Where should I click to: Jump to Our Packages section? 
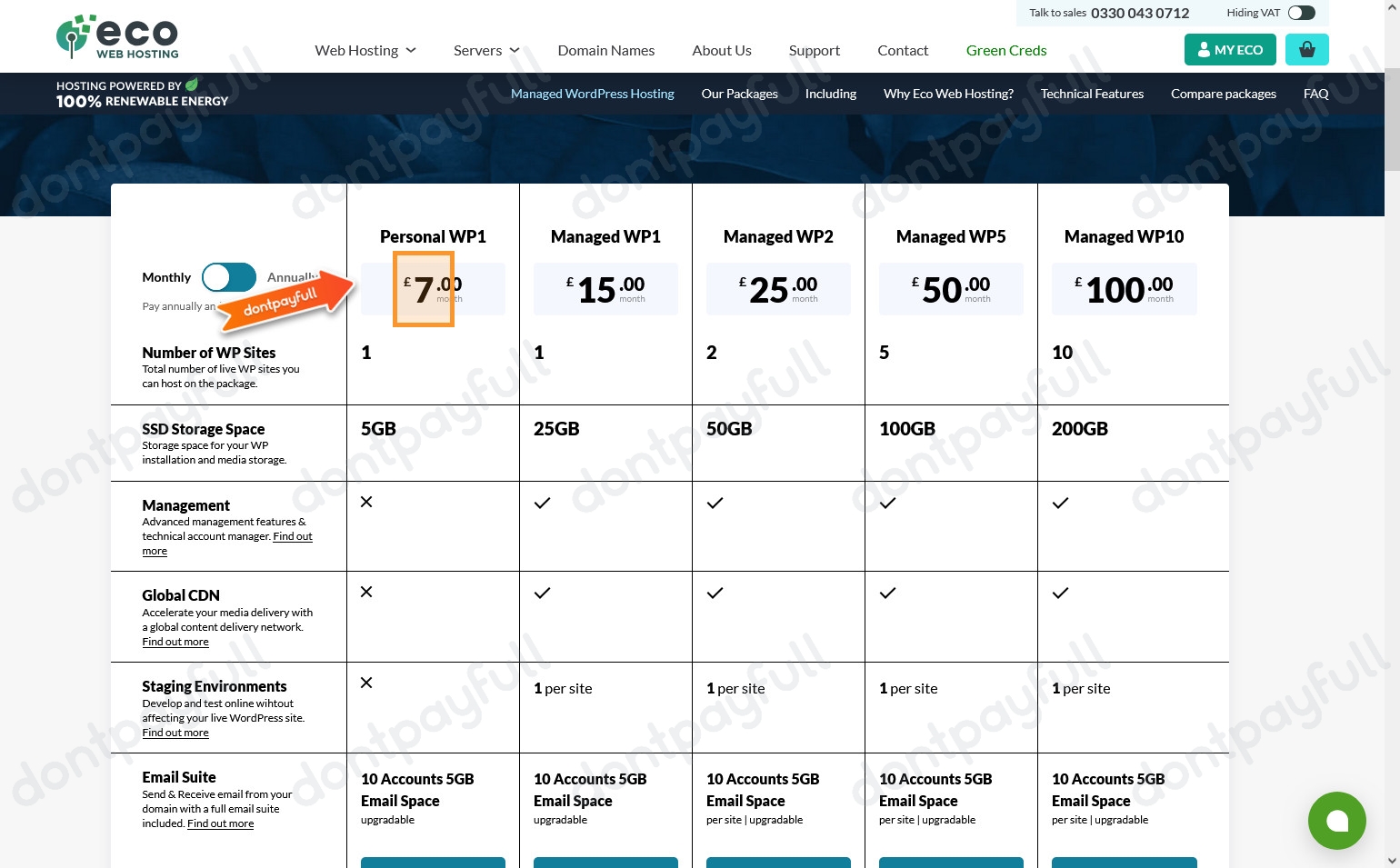(x=739, y=94)
